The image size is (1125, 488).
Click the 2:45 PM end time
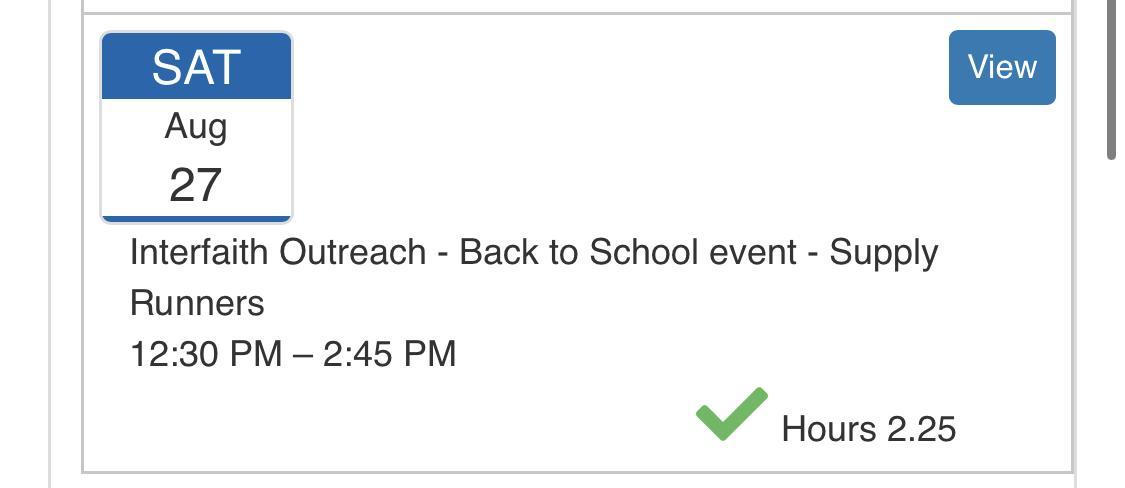[389, 354]
